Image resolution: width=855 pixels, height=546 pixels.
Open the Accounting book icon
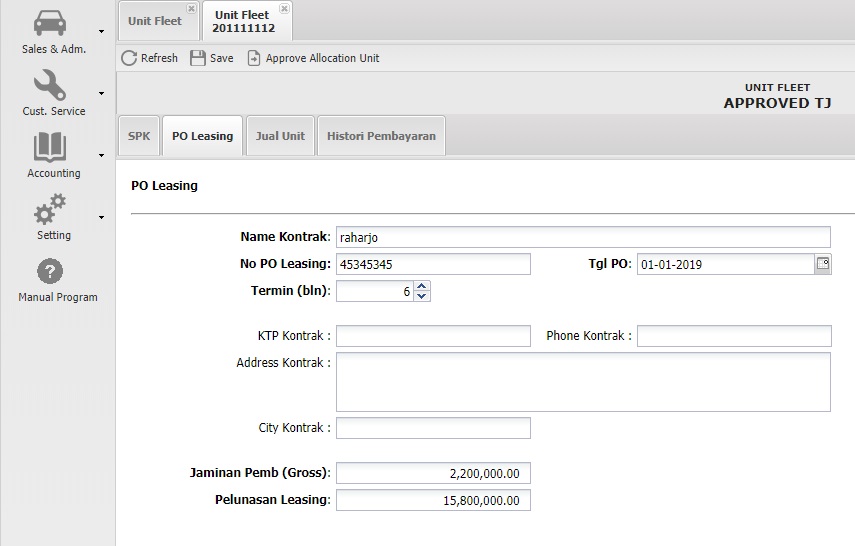pos(50,147)
